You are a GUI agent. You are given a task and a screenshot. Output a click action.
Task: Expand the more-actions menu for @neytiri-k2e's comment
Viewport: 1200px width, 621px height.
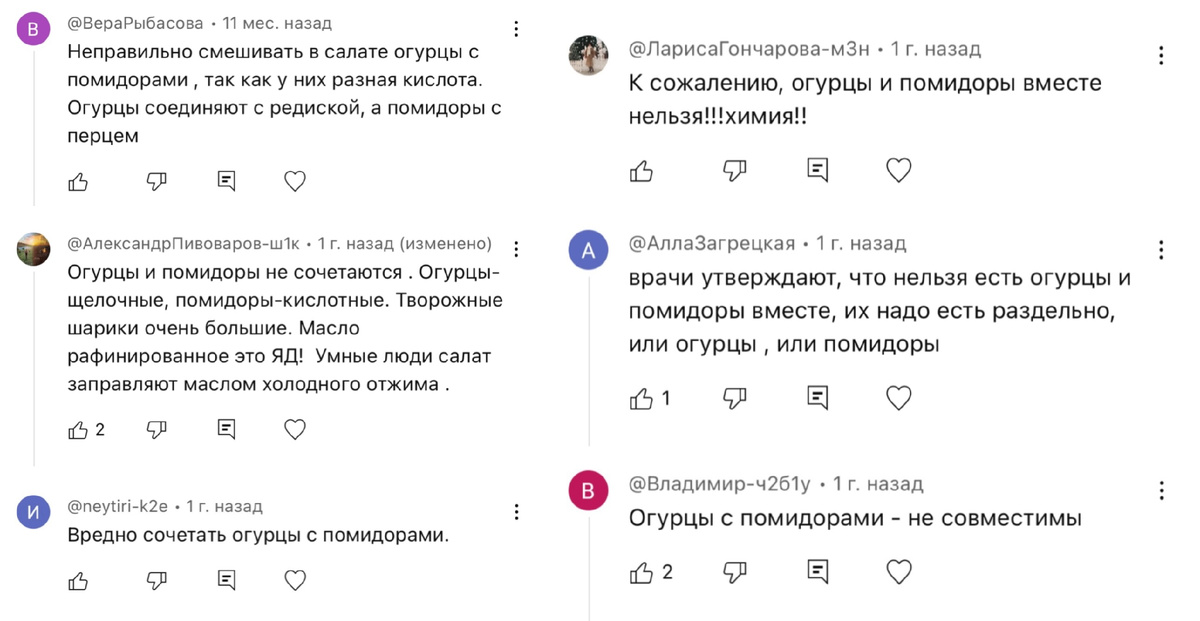click(516, 512)
